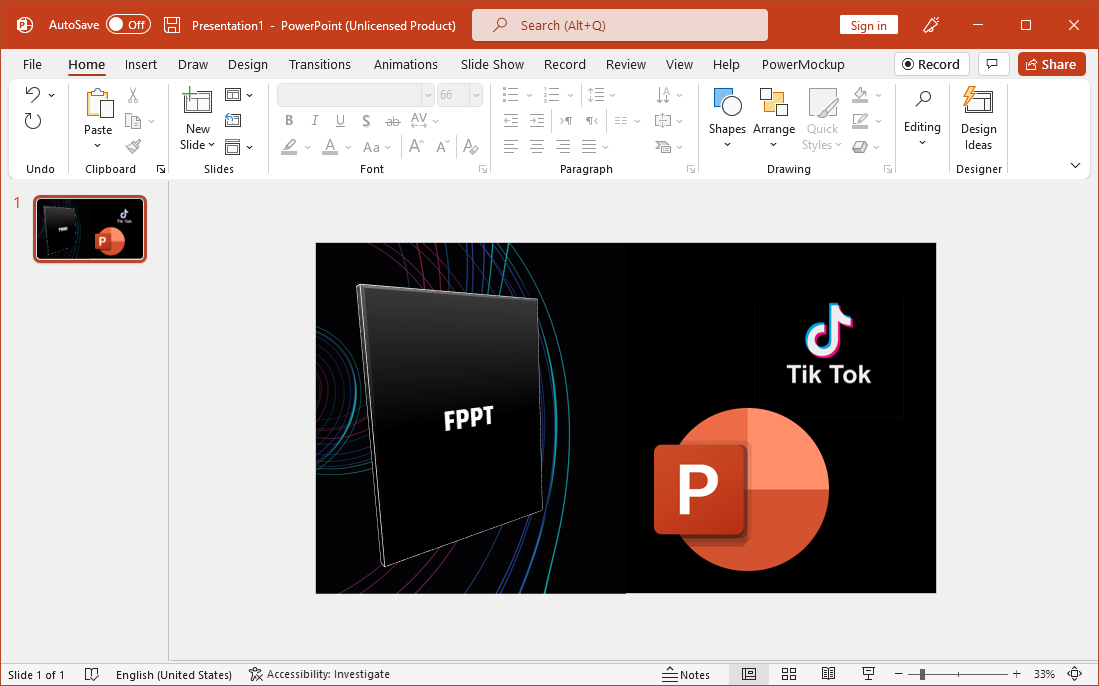Click the Clear All Formatting icon

point(470,146)
